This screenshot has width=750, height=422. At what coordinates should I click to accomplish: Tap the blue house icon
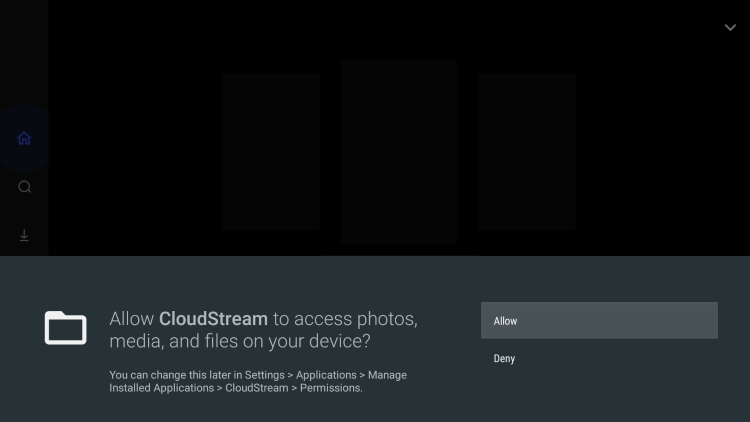24,138
